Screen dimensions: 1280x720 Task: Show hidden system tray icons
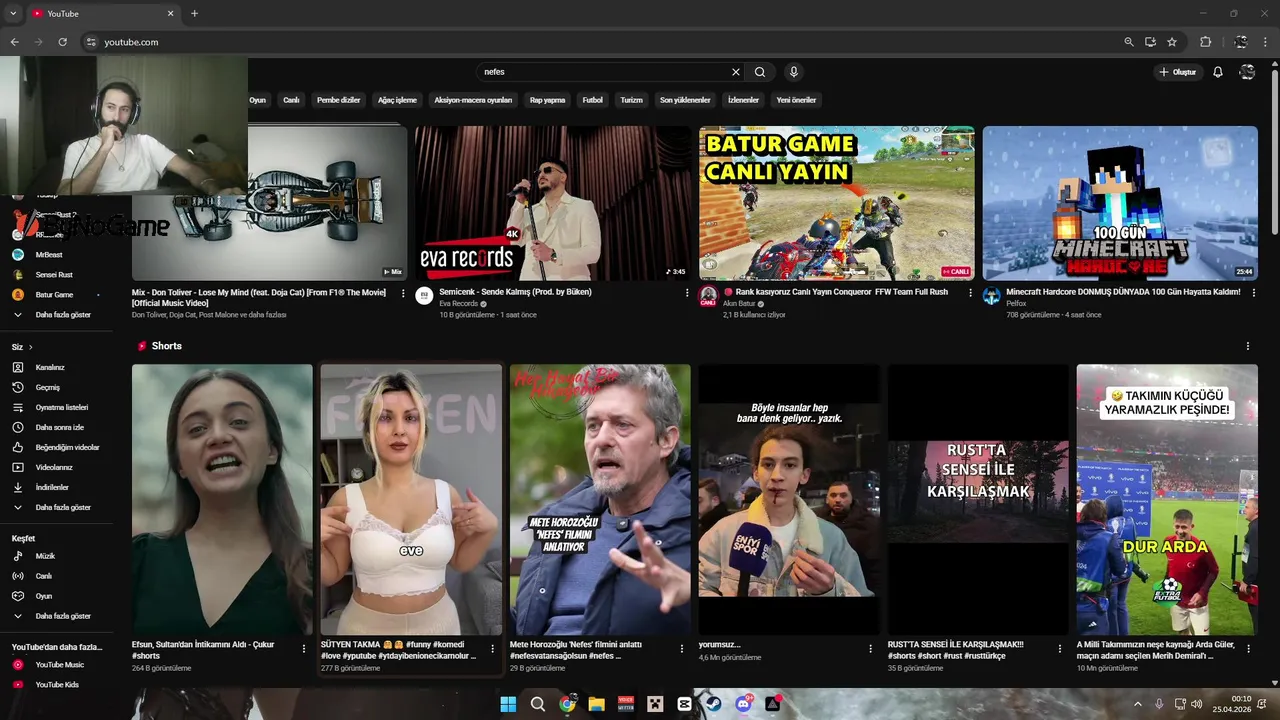click(1138, 704)
